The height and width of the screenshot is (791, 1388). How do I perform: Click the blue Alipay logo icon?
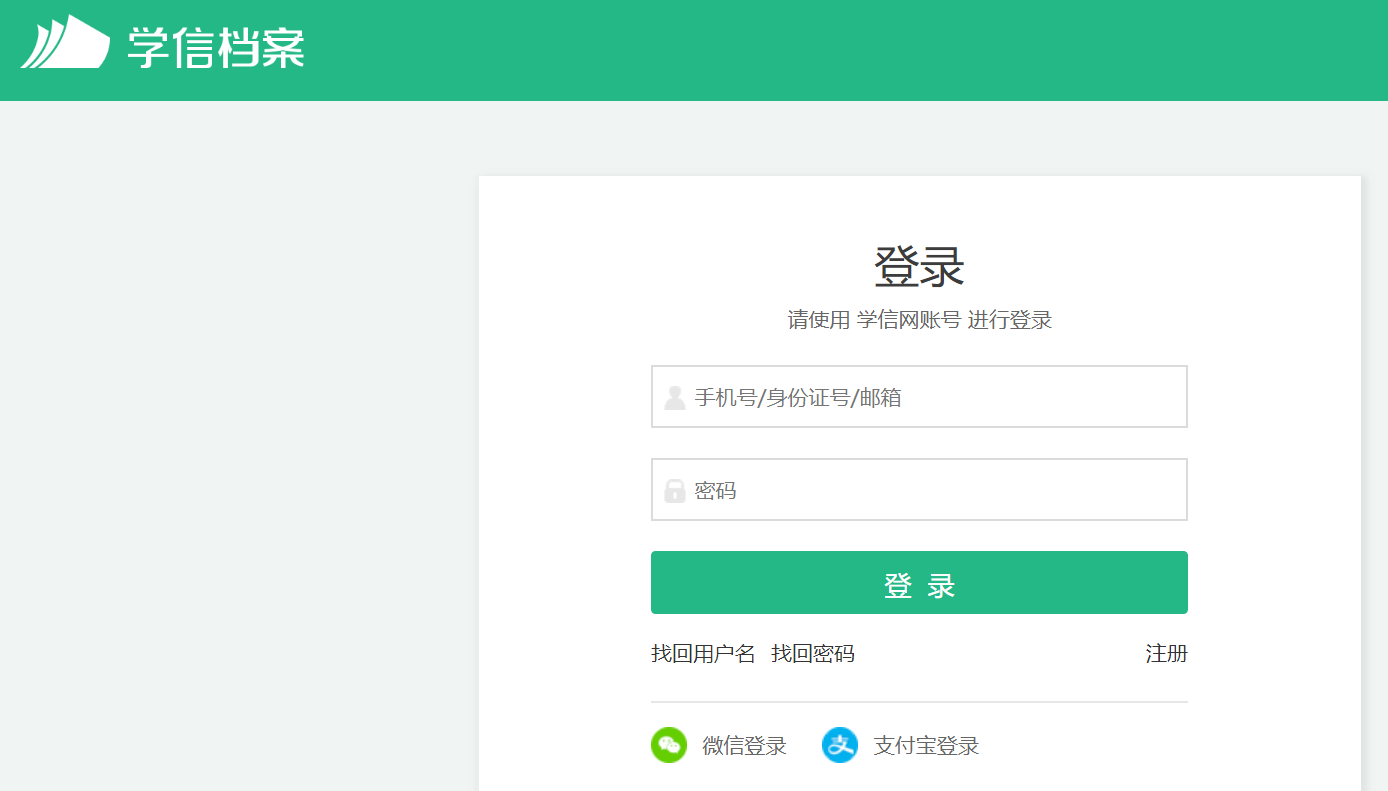pyautogui.click(x=840, y=745)
